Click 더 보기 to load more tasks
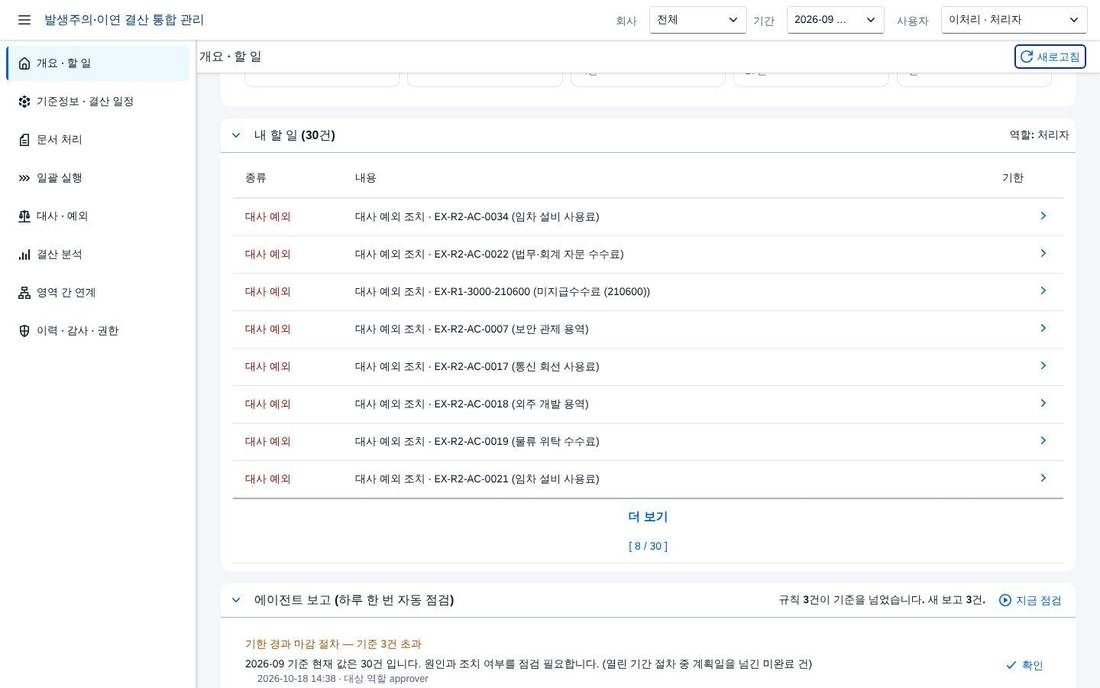The width and height of the screenshot is (1100, 688). tap(648, 517)
